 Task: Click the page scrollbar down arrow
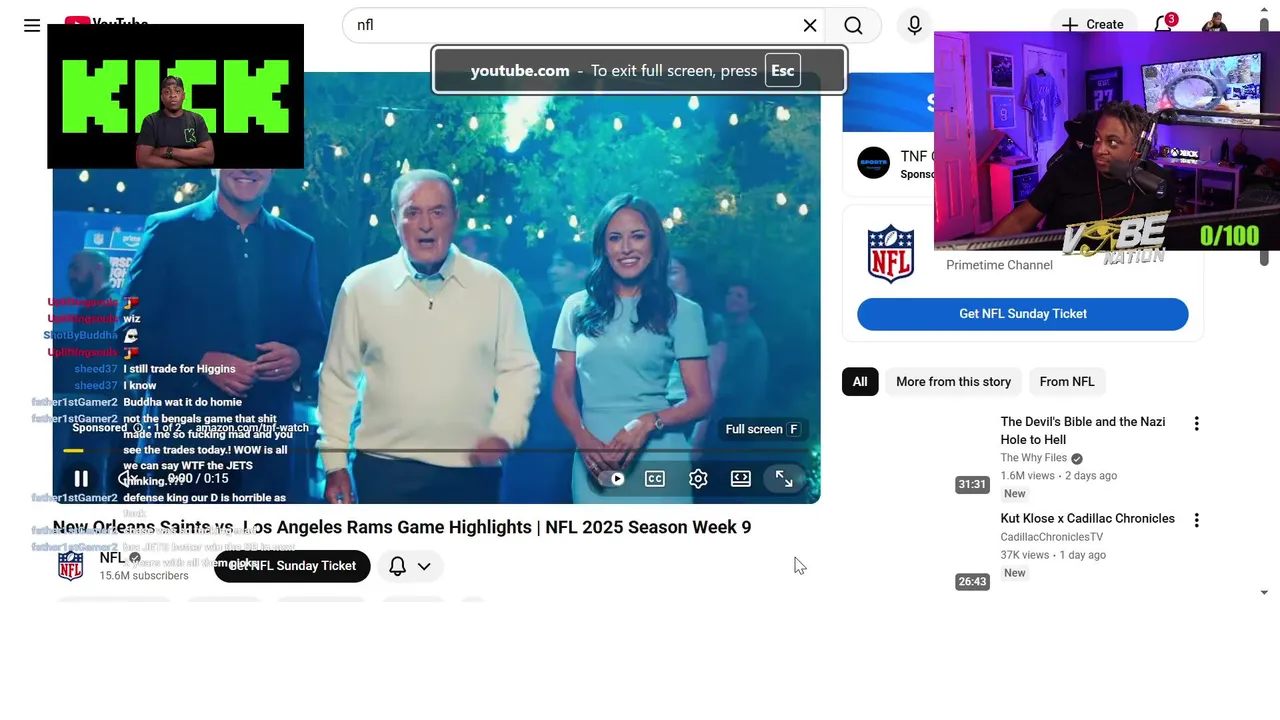point(1264,592)
